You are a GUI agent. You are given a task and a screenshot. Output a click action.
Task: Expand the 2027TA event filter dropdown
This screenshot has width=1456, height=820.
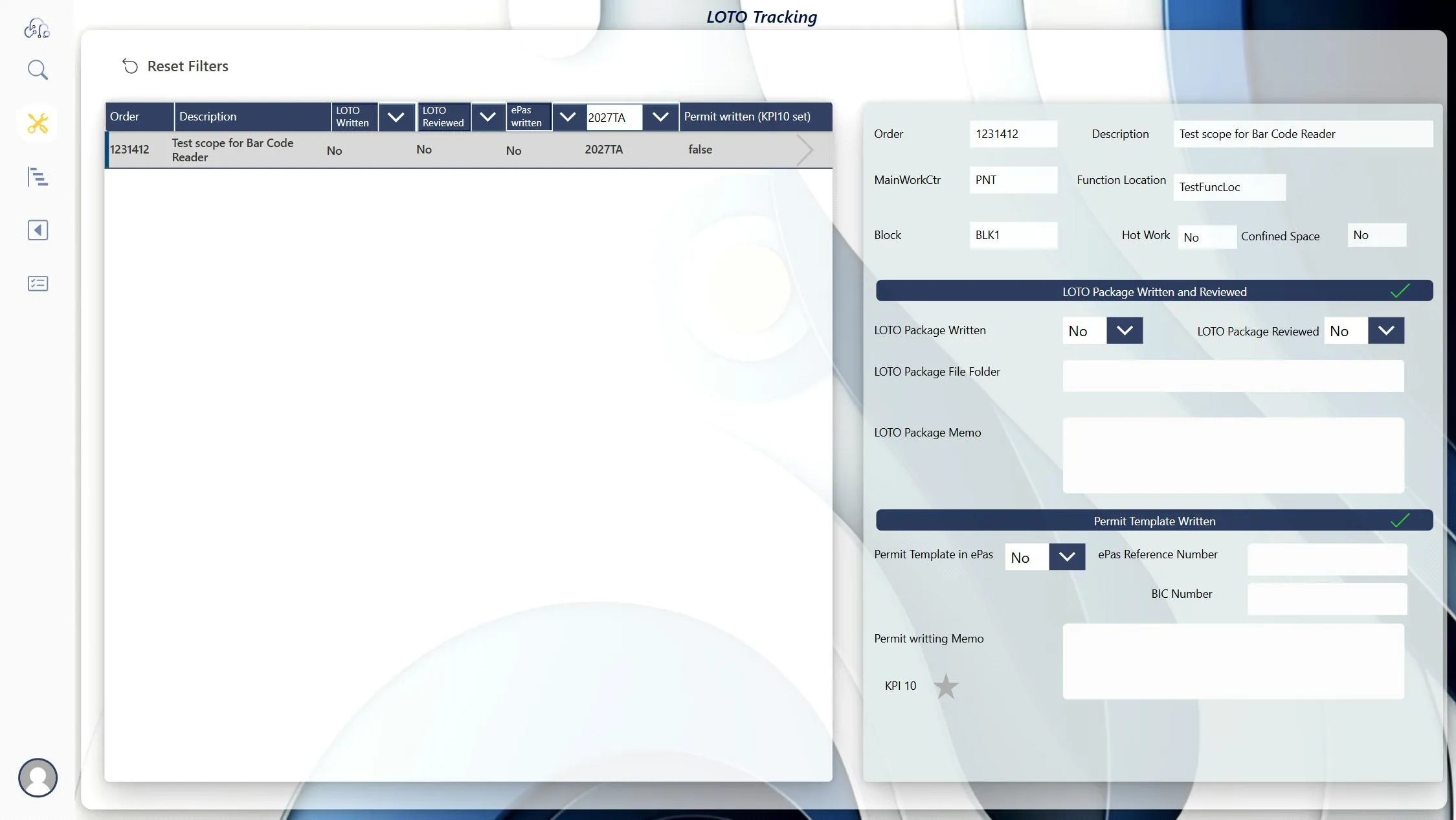point(660,117)
